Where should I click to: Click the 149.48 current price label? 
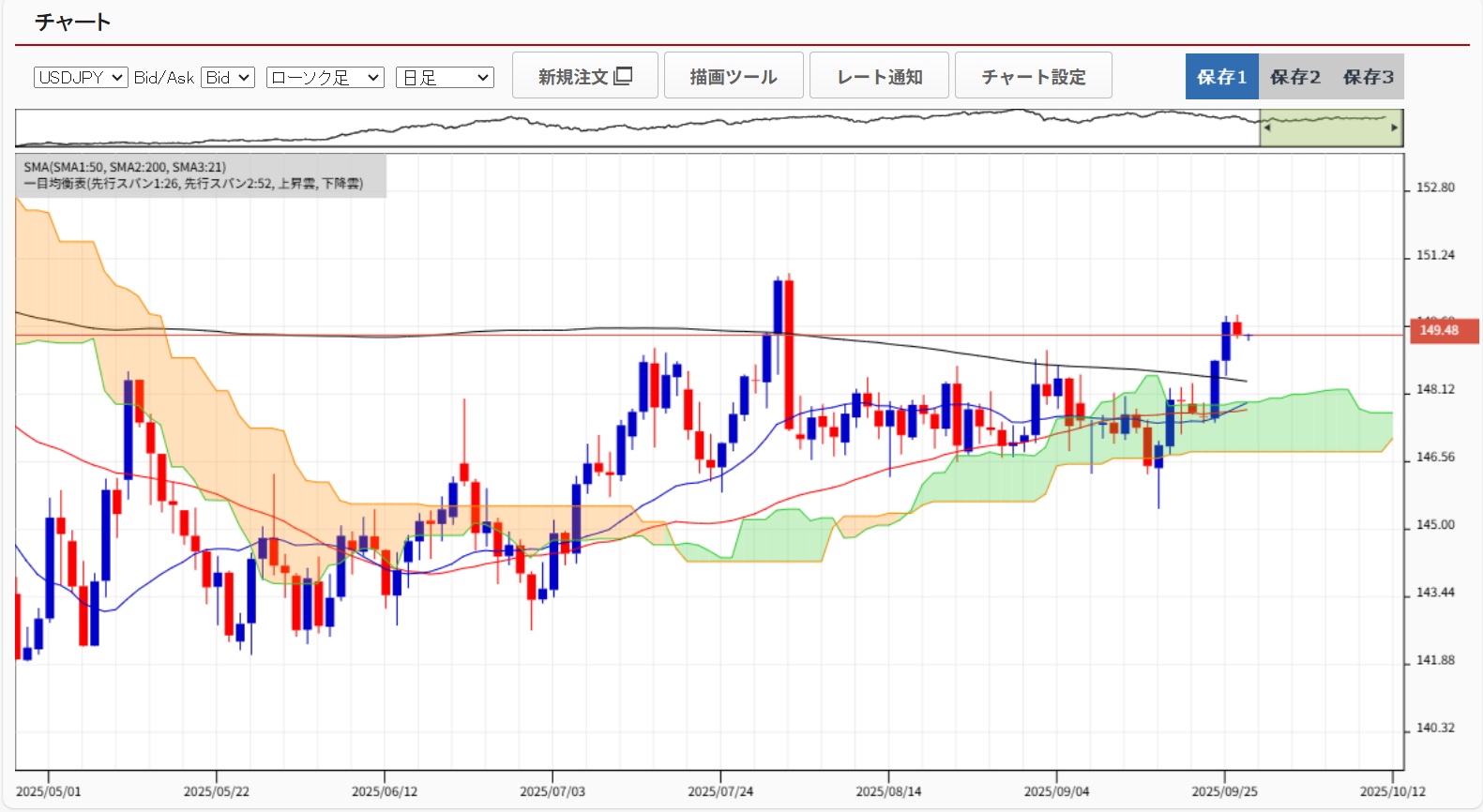(1445, 330)
